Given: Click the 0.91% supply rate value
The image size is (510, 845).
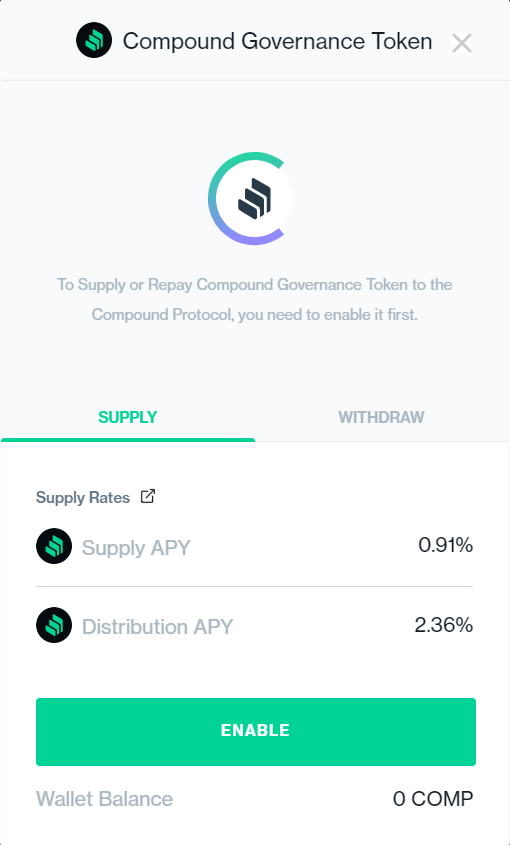Looking at the screenshot, I should click(x=446, y=545).
